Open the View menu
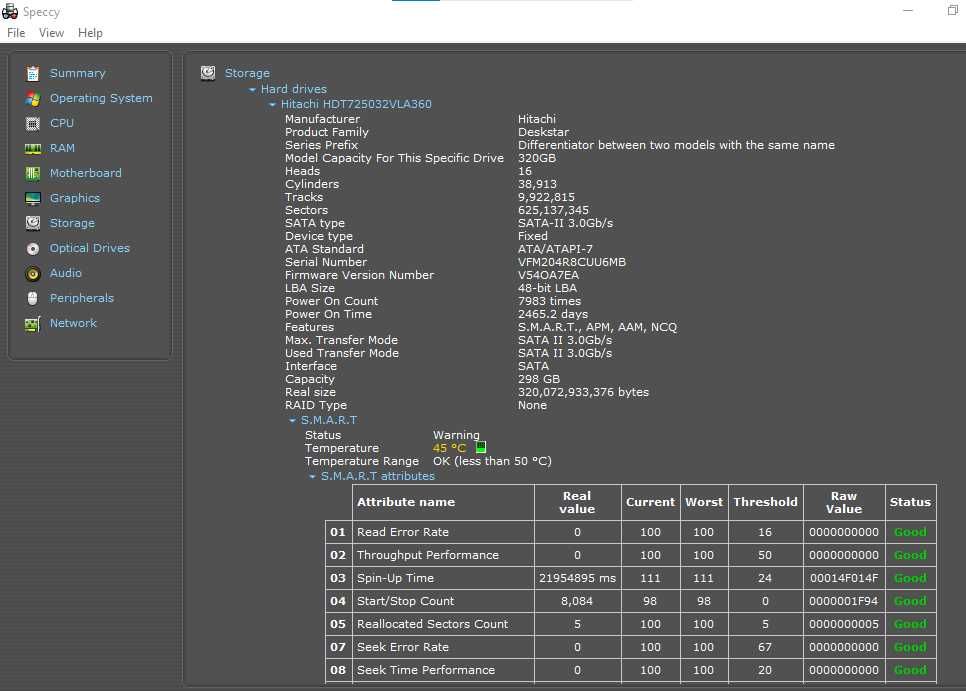Screen dimensions: 966x691 click(x=51, y=33)
